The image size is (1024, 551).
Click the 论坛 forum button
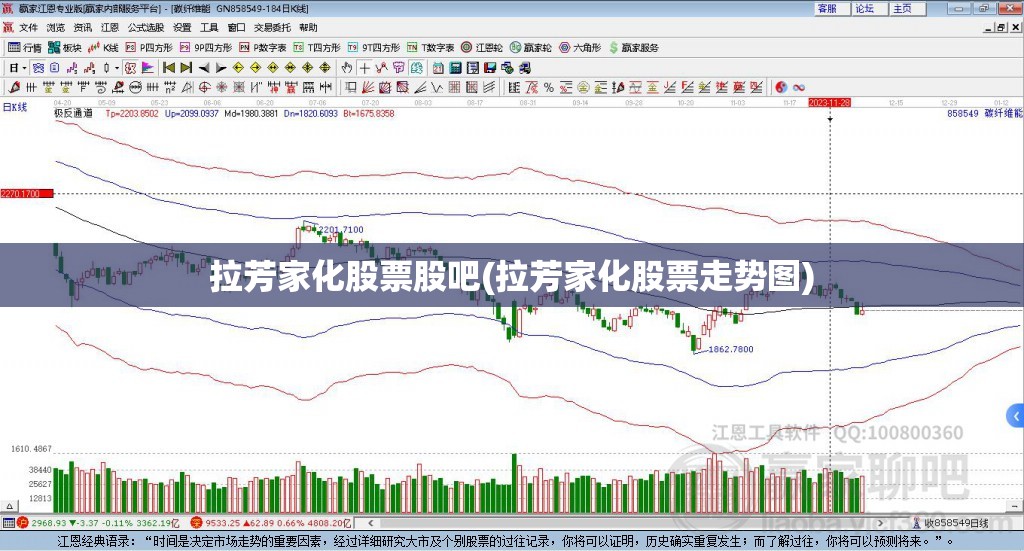tap(870, 8)
